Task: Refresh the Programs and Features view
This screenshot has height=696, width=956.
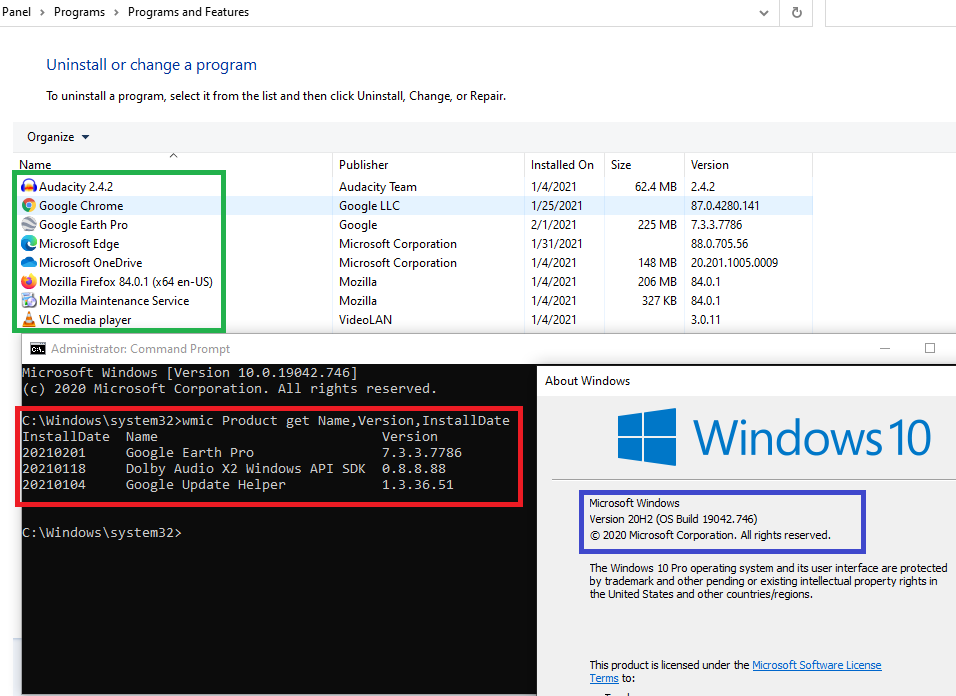Action: (796, 12)
